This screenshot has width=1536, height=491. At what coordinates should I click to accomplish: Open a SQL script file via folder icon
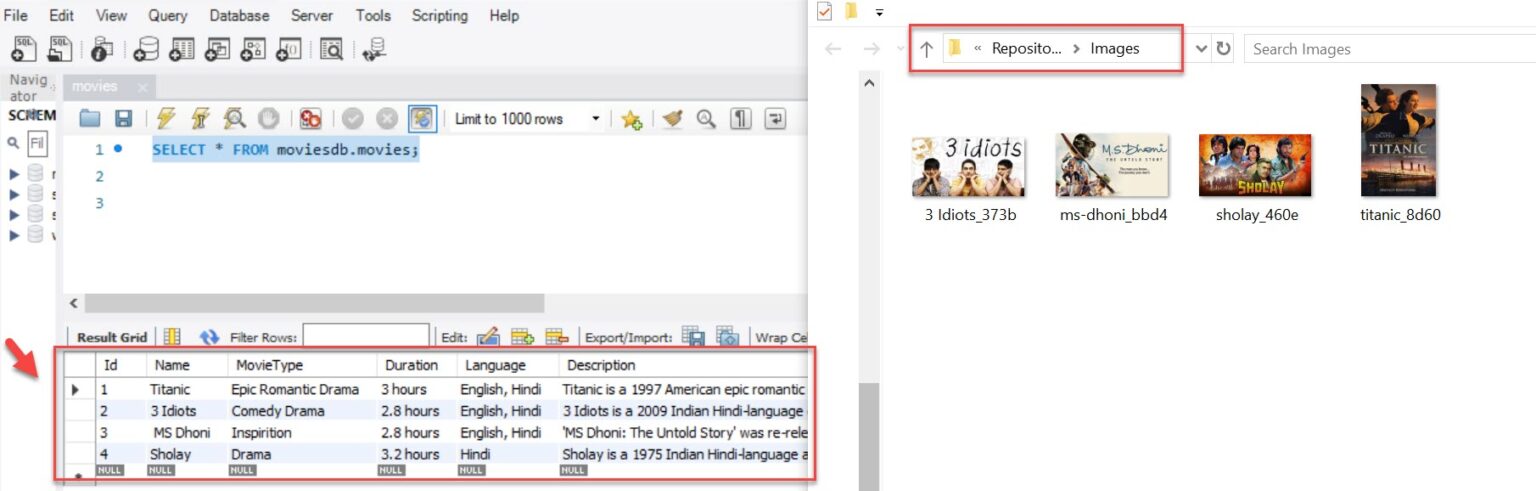90,119
